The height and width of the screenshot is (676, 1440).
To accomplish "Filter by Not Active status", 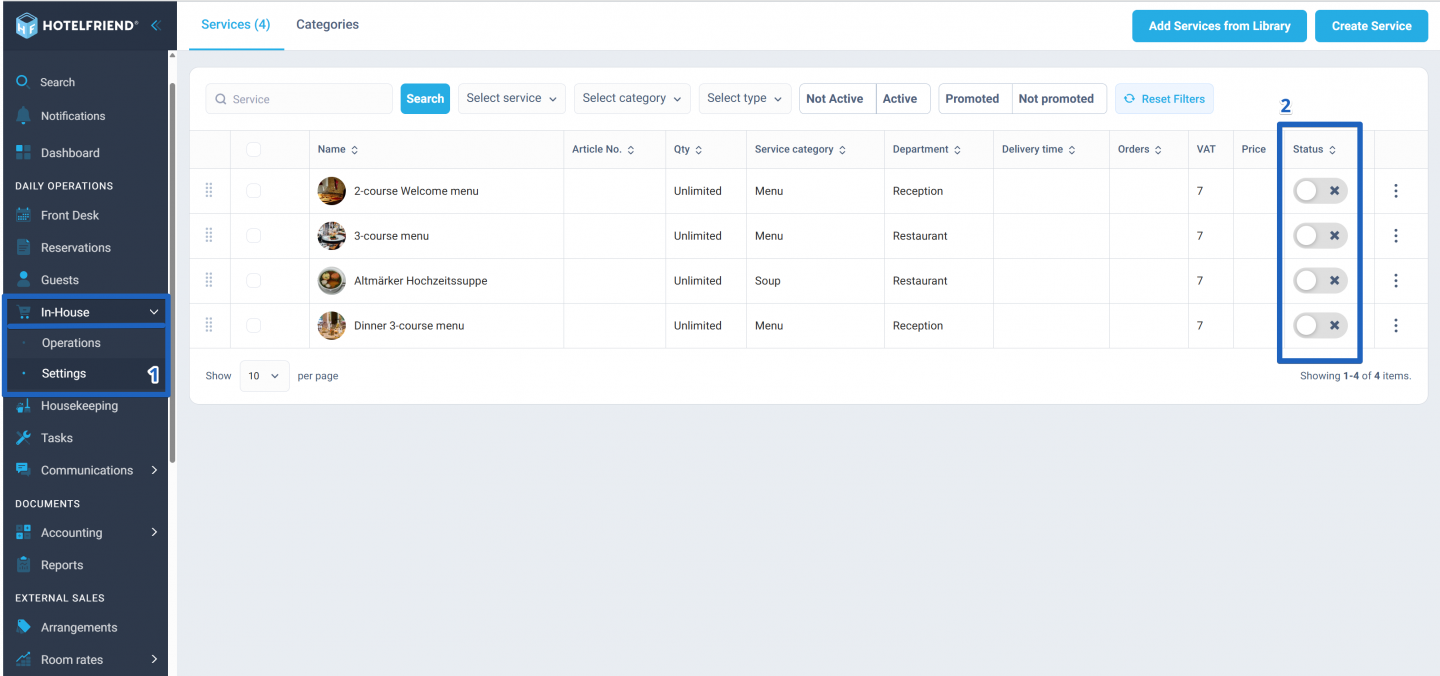I will pyautogui.click(x=838, y=99).
